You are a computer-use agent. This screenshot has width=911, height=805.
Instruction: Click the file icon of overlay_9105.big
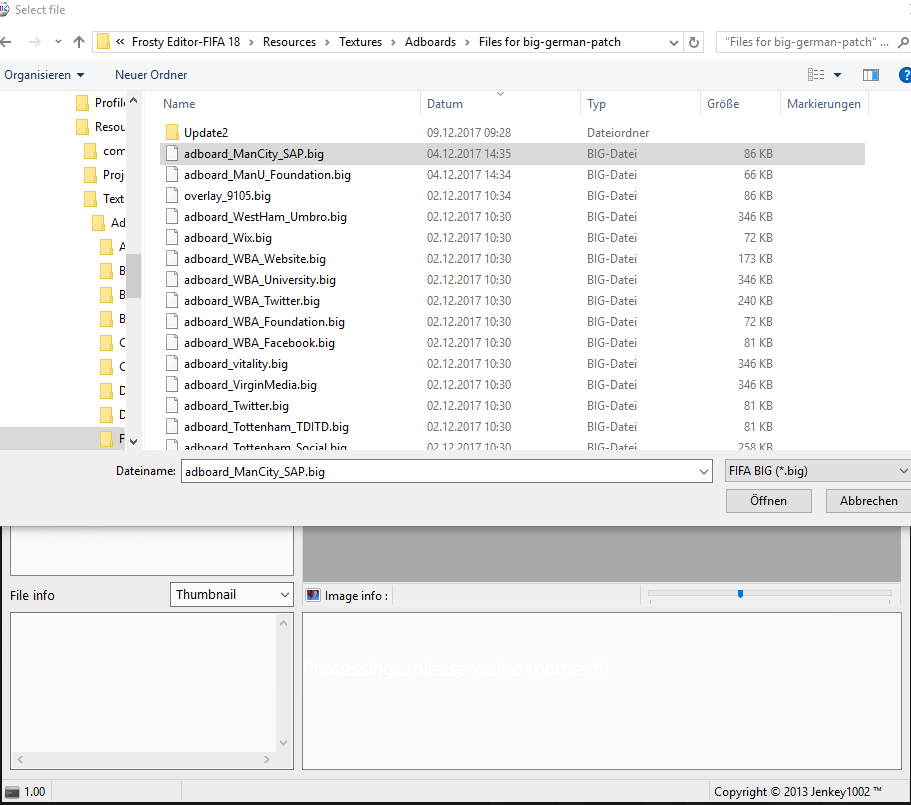172,196
